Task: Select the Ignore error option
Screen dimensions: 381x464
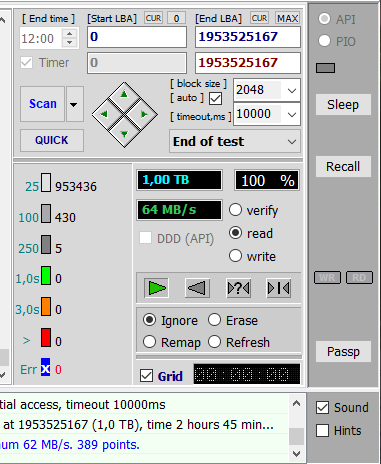Action: (149, 320)
